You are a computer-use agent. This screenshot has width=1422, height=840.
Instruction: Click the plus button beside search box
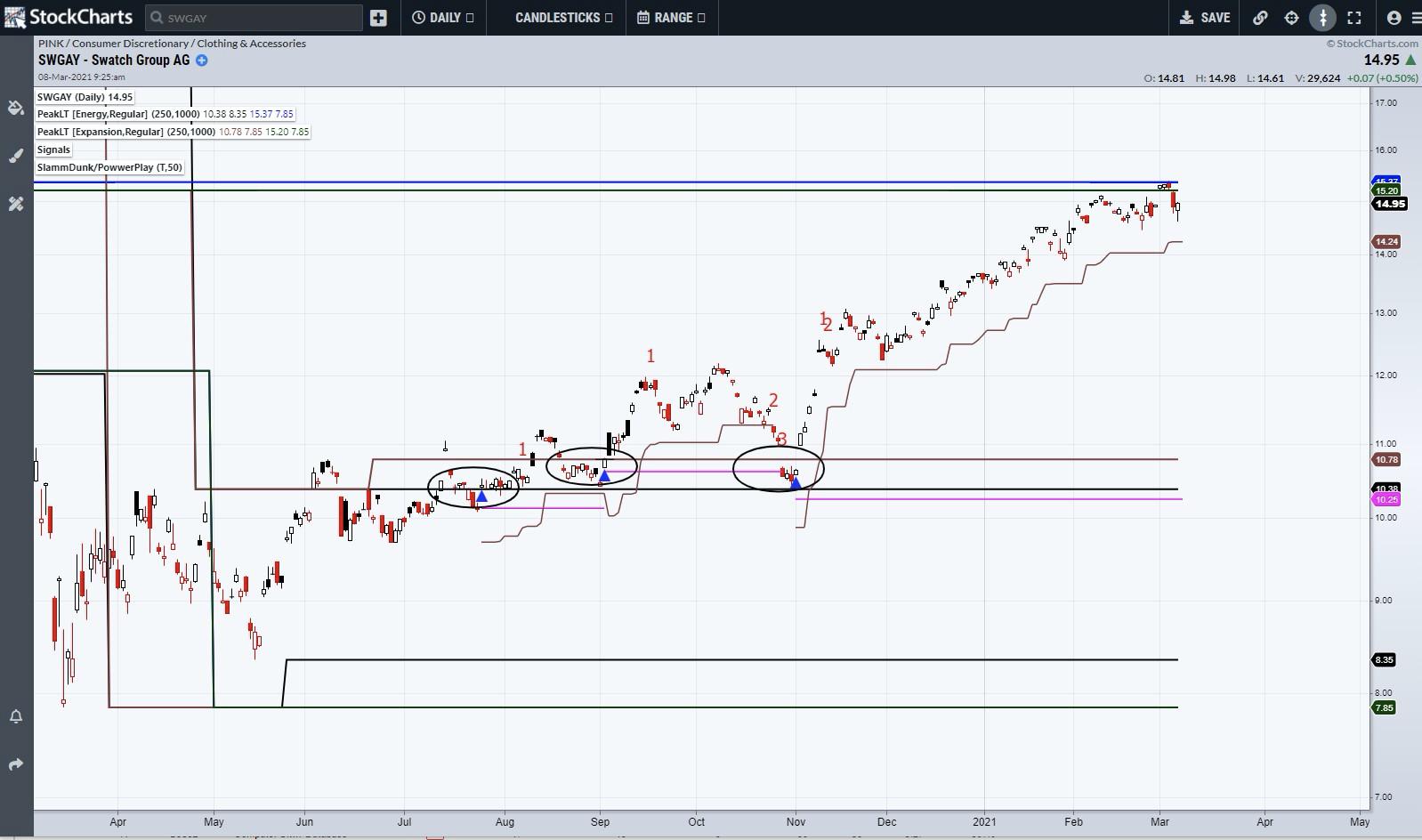point(378,18)
